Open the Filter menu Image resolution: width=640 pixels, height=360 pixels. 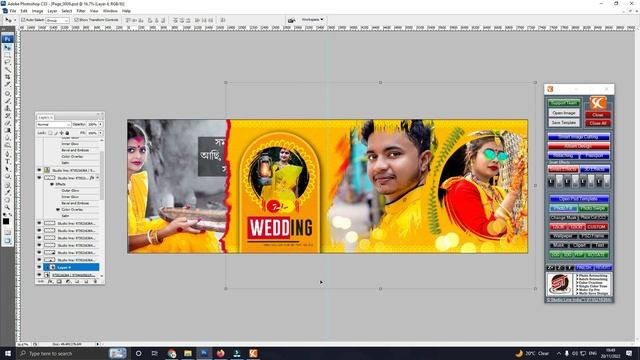[x=81, y=11]
